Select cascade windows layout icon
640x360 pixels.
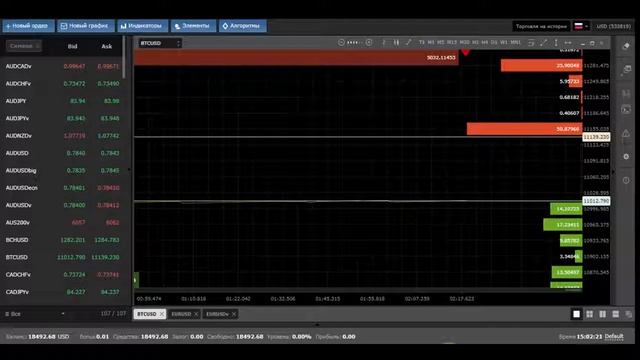tap(629, 314)
